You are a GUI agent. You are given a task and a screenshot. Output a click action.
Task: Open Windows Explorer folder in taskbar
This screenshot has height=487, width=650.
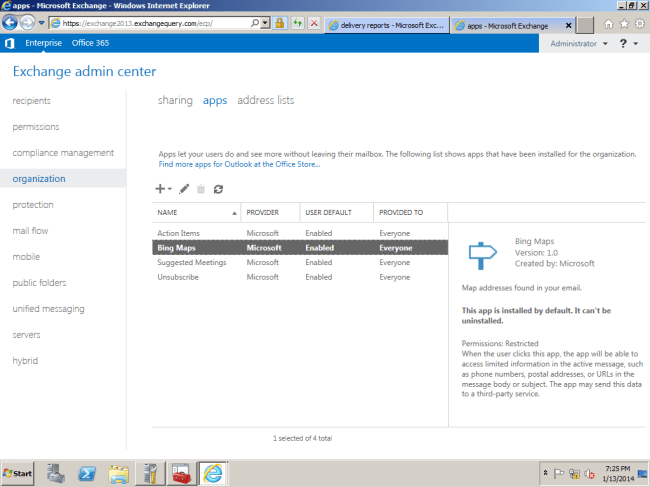click(118, 471)
